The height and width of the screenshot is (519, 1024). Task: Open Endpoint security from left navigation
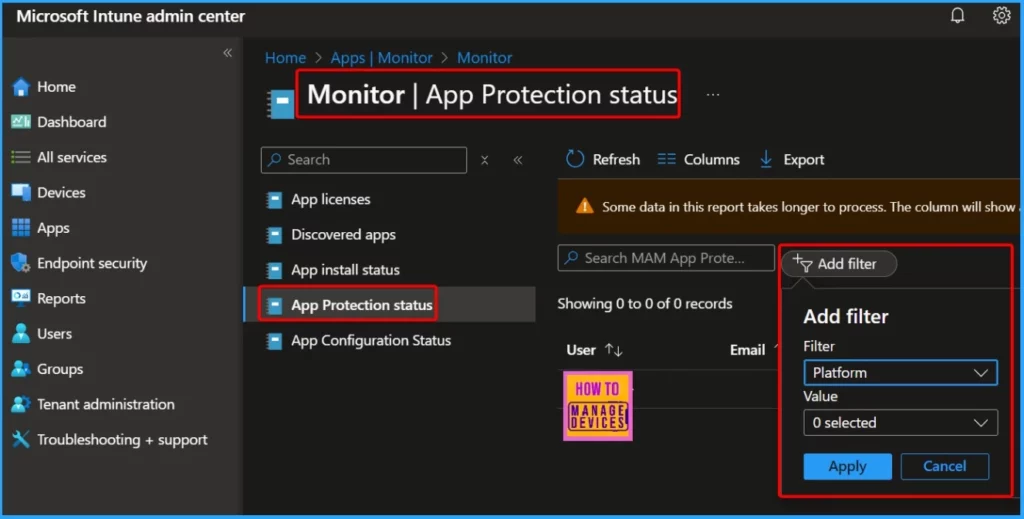(92, 263)
